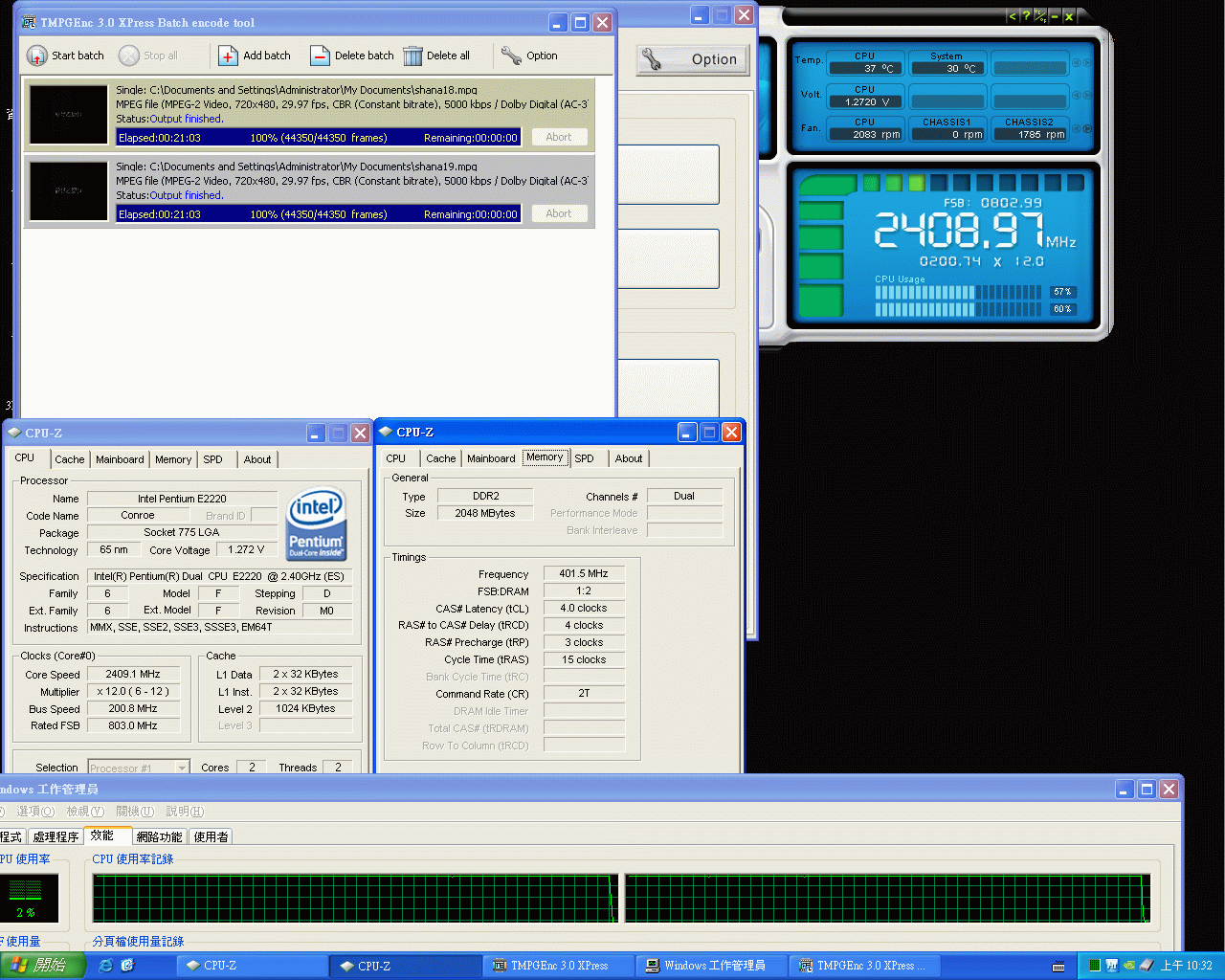Switch to 處理程序 tab in Task Manager
This screenshot has height=980, width=1225.
[56, 836]
